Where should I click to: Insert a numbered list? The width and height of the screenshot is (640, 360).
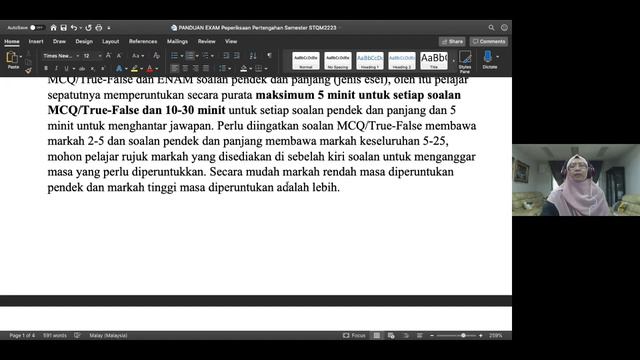[190, 56]
